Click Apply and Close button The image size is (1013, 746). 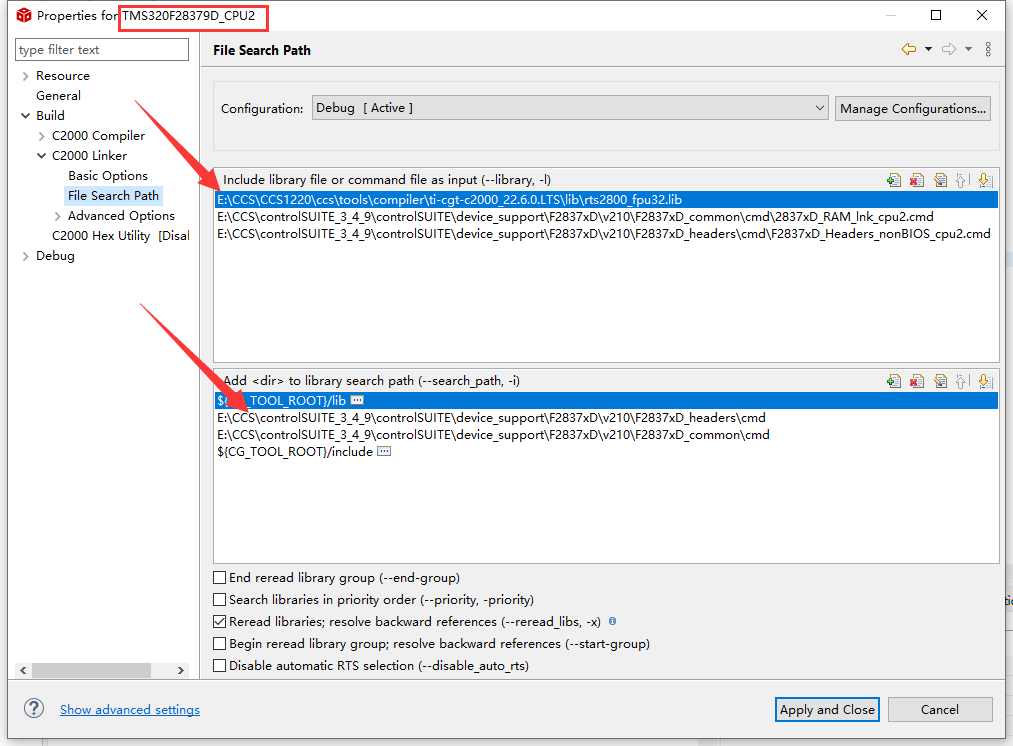[x=827, y=709]
